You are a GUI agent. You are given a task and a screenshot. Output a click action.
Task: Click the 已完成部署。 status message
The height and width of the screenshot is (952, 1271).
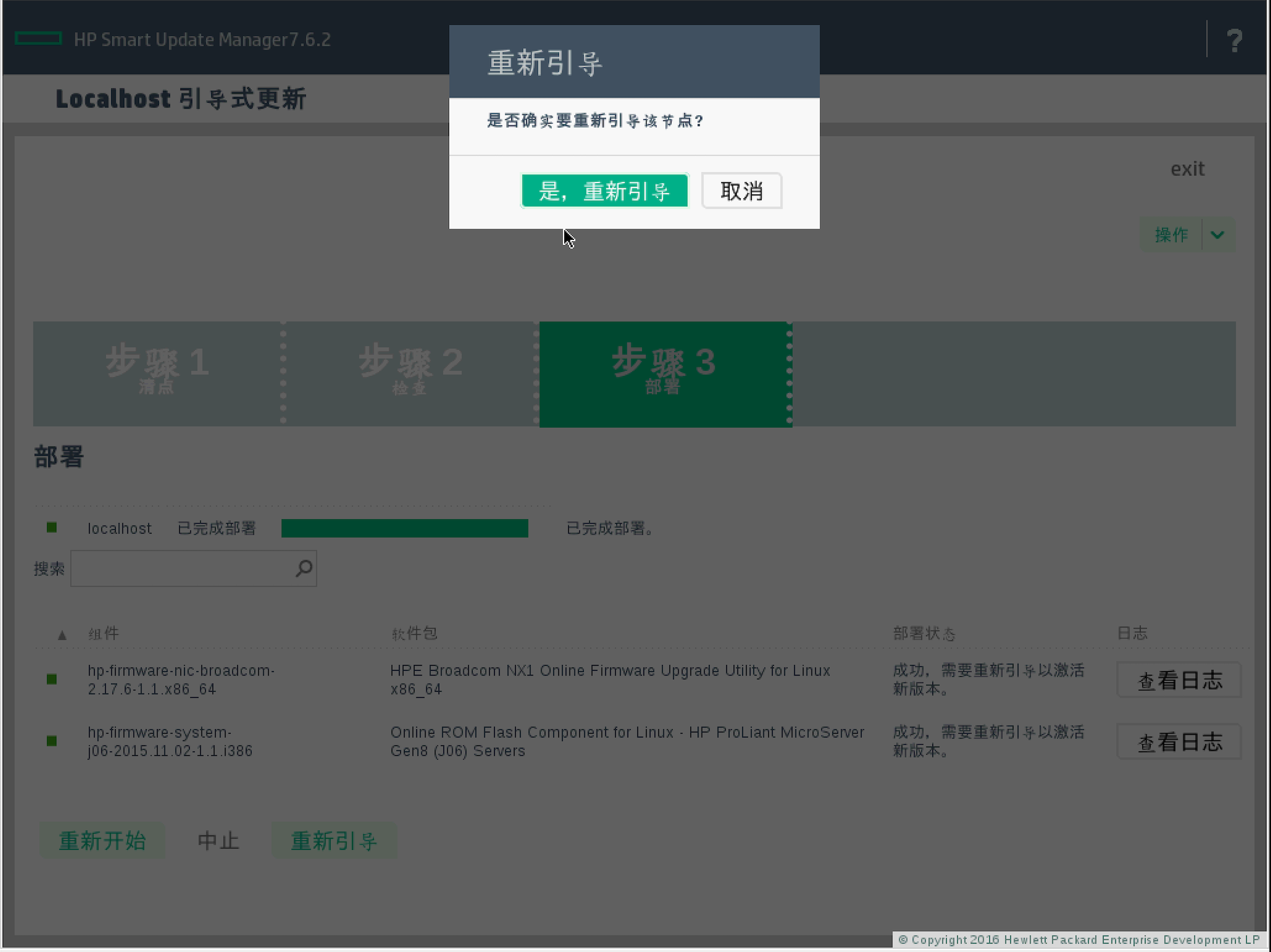click(x=610, y=528)
